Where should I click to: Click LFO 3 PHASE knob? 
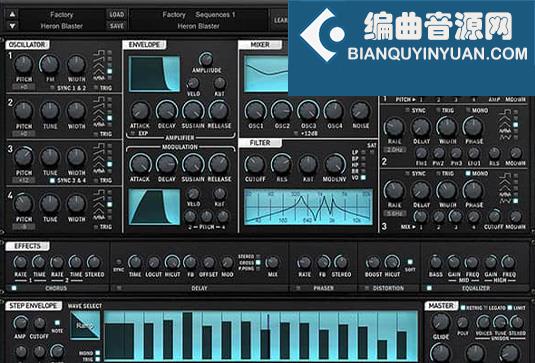pyautogui.click(x=474, y=190)
